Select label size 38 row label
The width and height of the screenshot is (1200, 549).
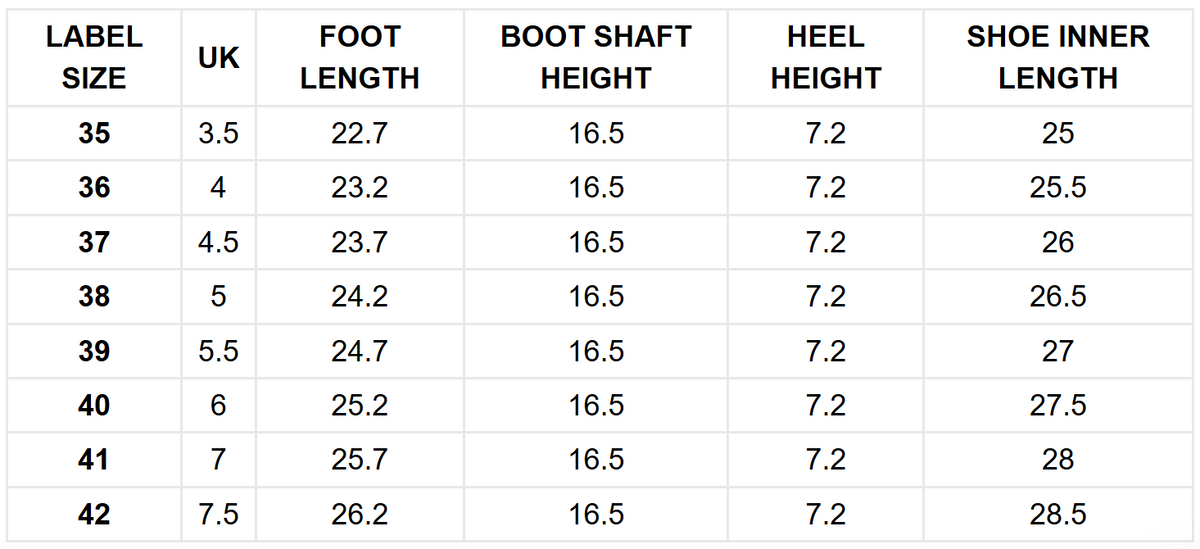tap(94, 297)
